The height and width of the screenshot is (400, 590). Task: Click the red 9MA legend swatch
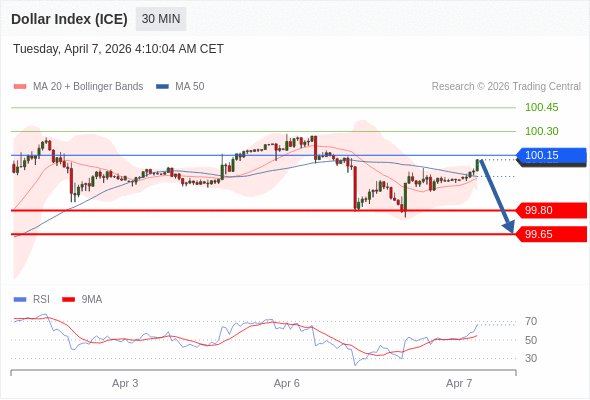click(x=68, y=300)
